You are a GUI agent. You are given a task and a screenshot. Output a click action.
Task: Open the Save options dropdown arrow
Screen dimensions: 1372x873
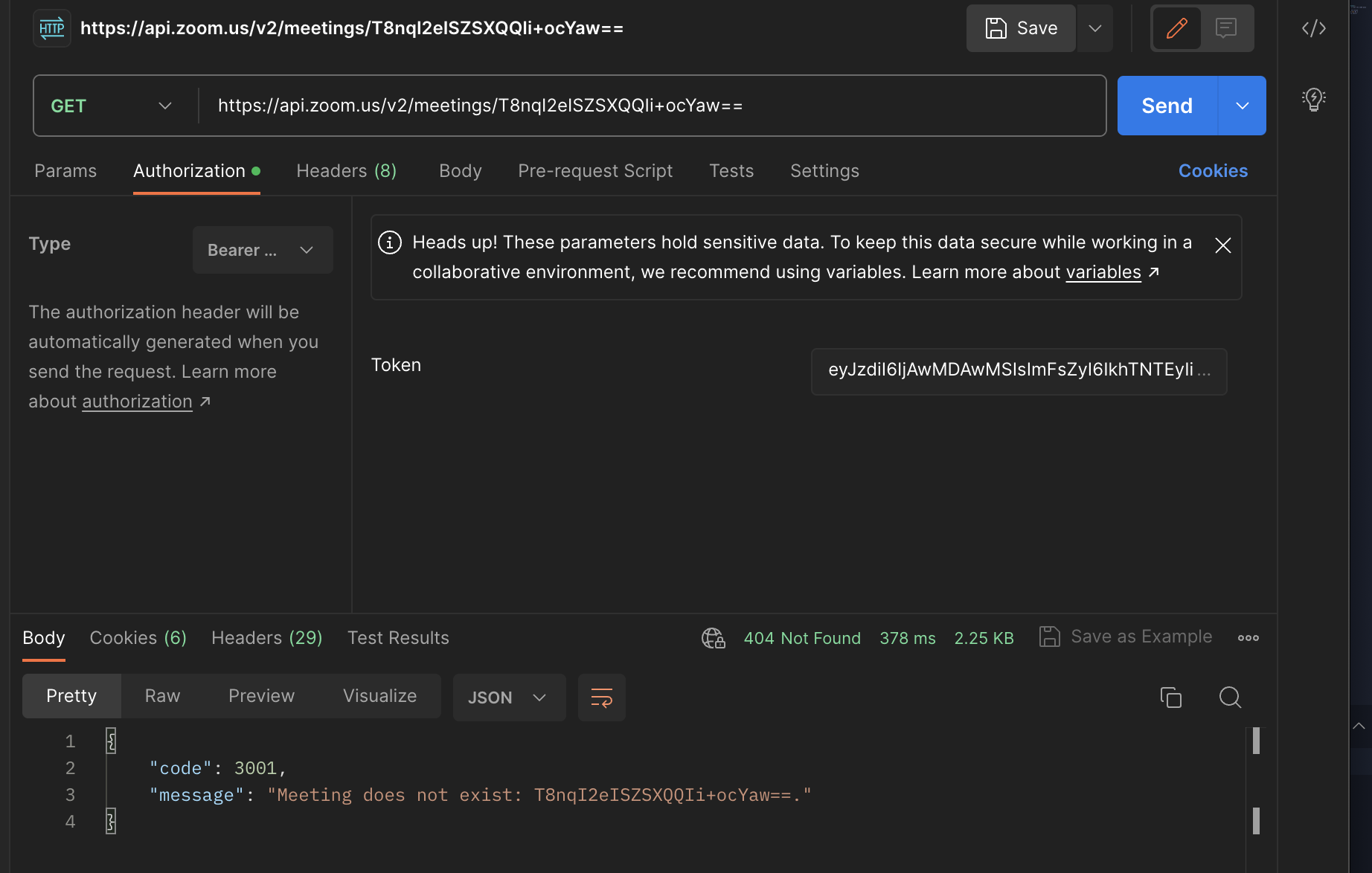tap(1095, 28)
